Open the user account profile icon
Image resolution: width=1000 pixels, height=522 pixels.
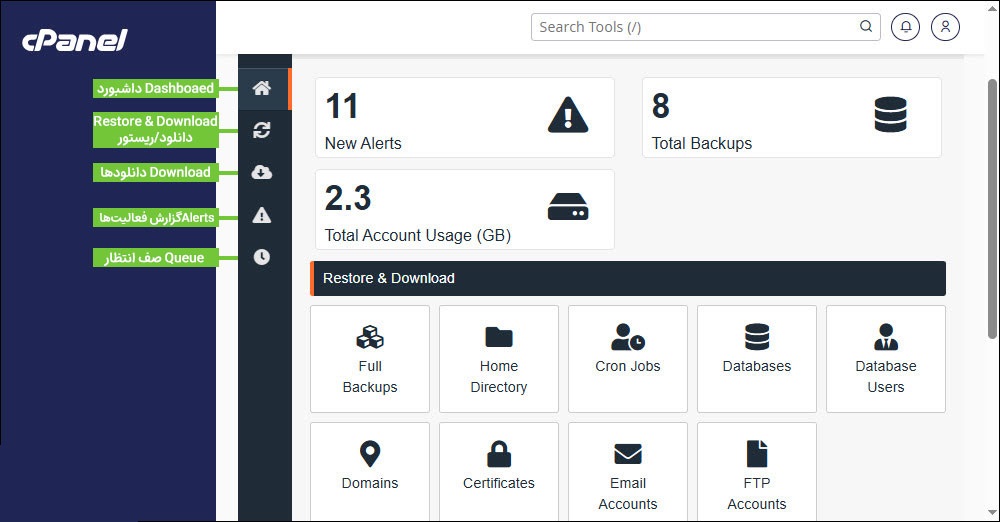[x=945, y=27]
